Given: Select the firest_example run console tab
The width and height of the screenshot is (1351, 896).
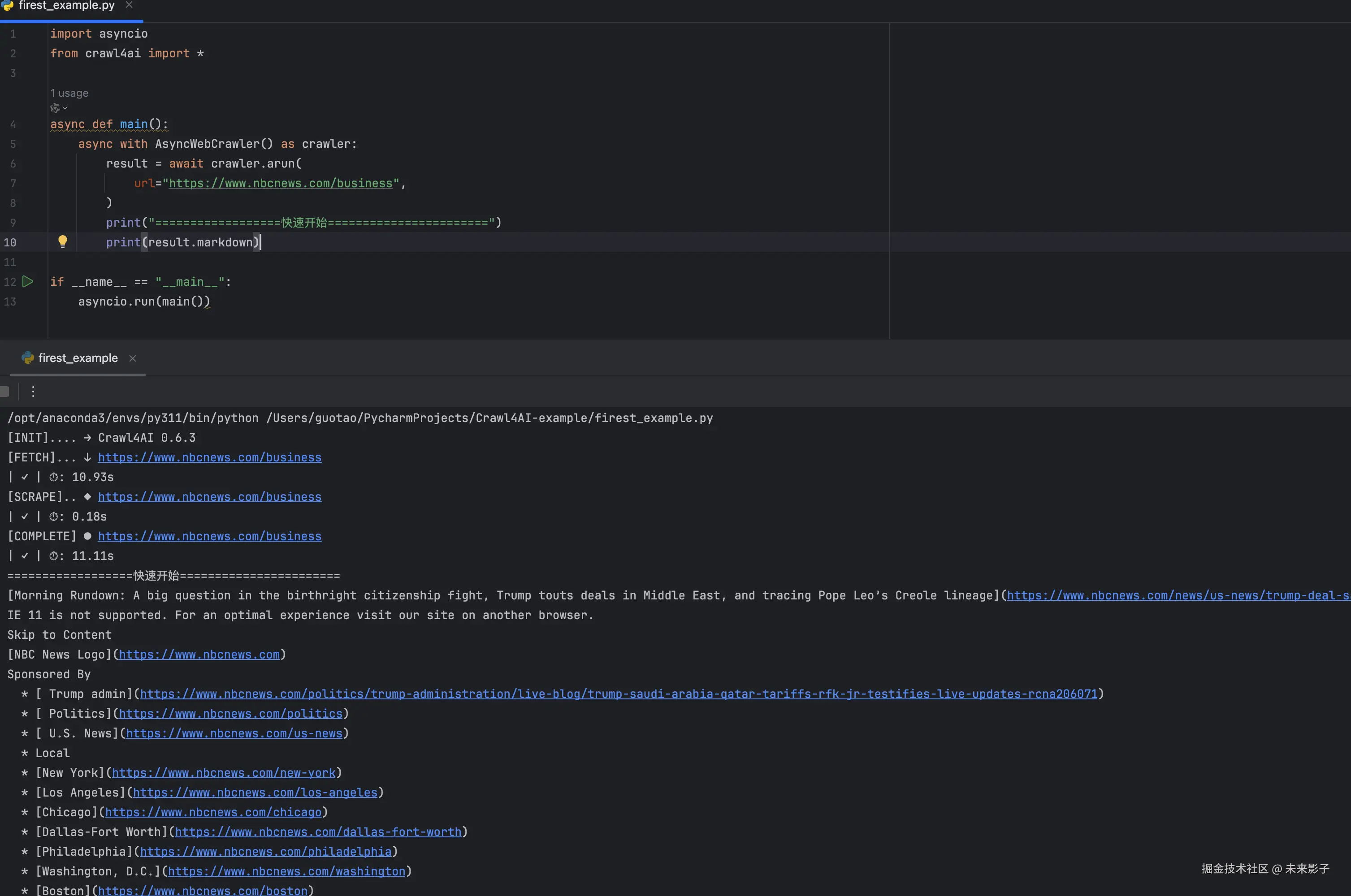Looking at the screenshot, I should pos(78,358).
